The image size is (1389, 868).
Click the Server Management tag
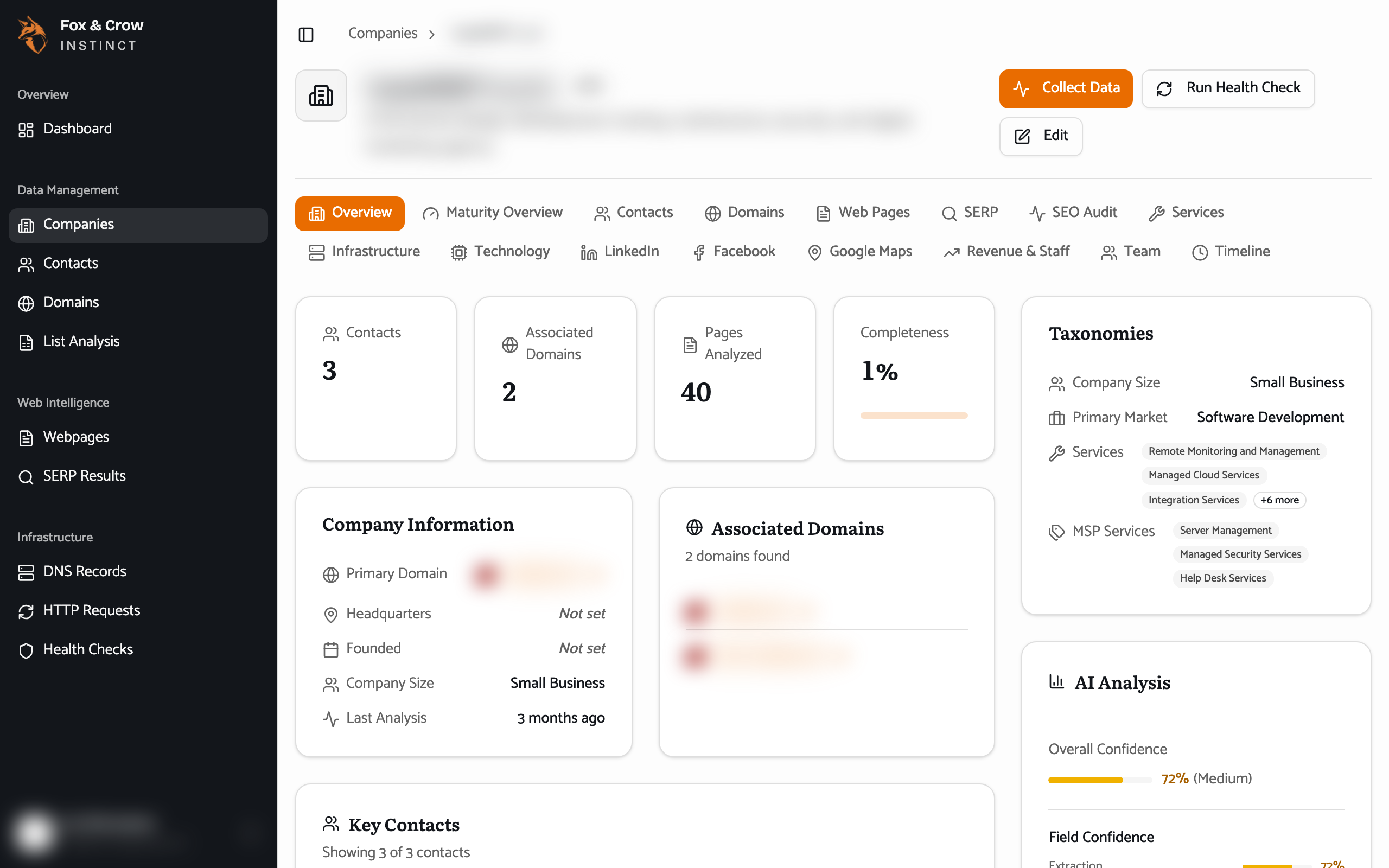[1226, 531]
